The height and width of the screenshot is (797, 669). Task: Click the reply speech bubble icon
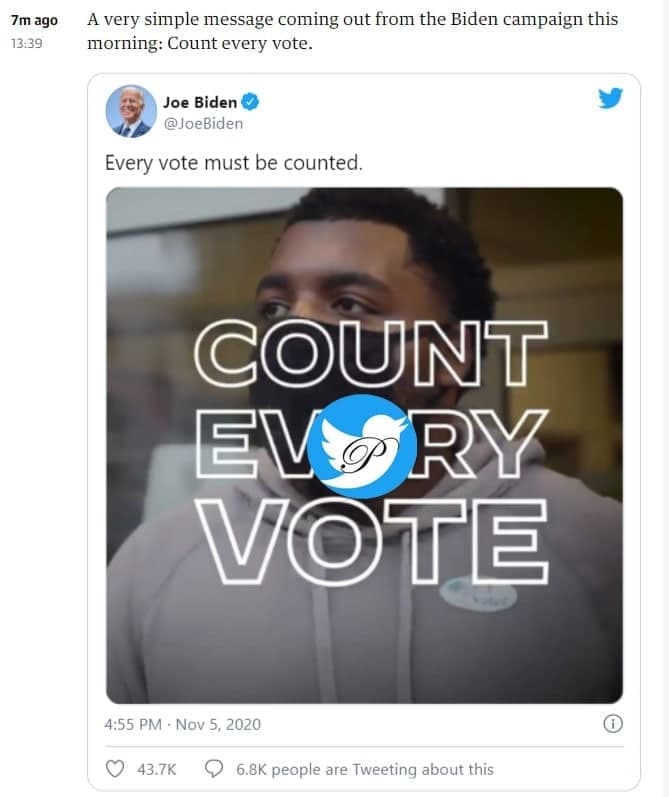click(x=214, y=769)
